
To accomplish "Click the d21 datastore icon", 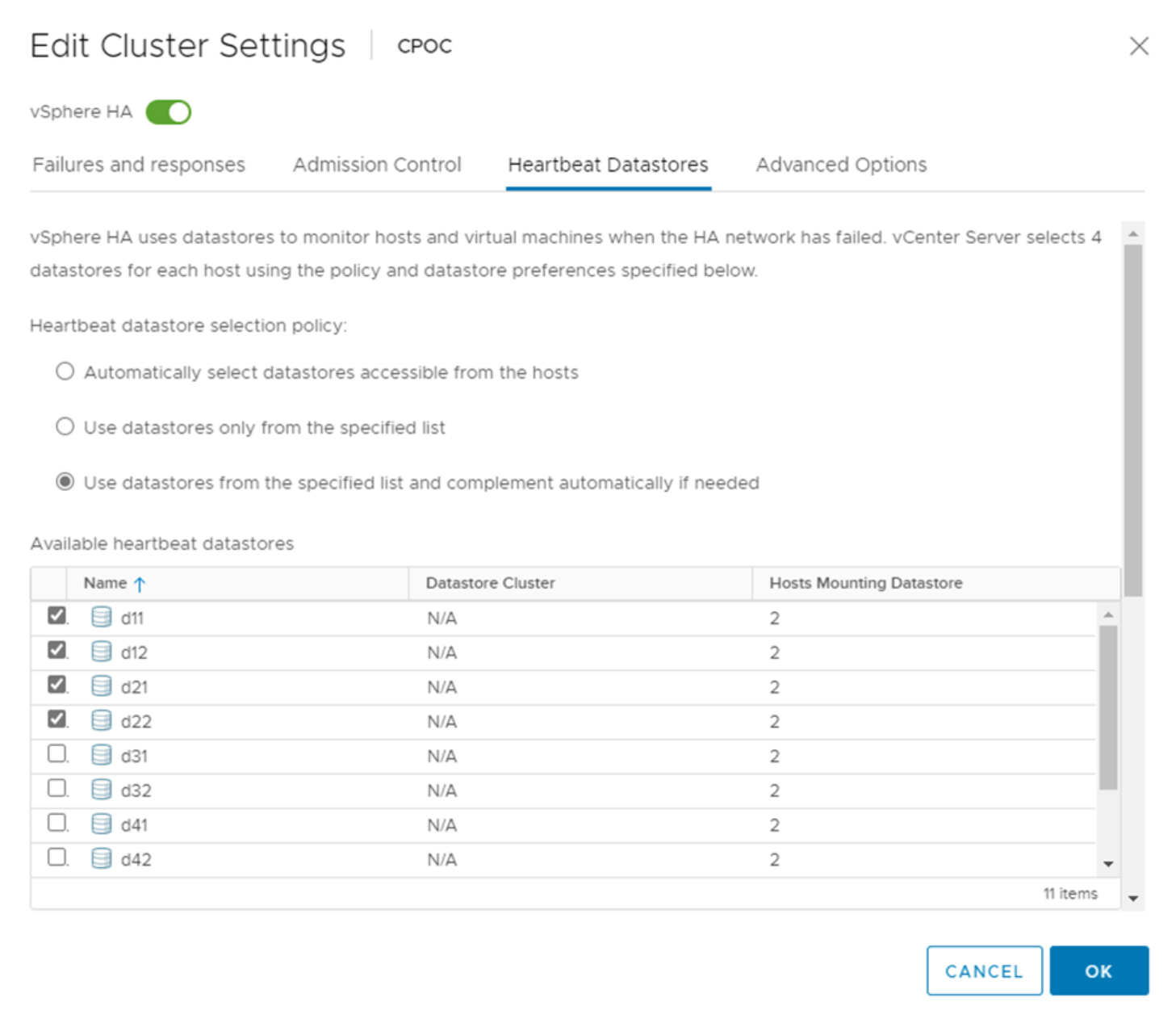I will click(x=101, y=686).
